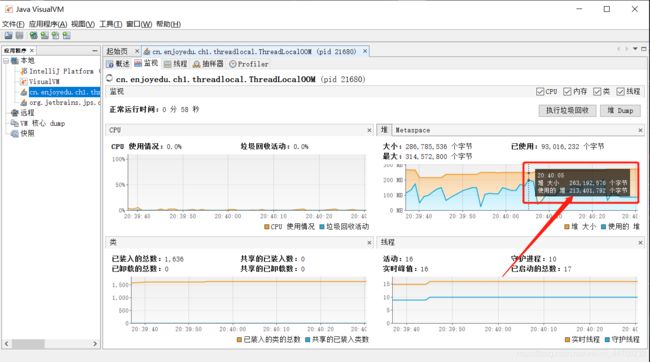Switch to the Profiler tab

point(249,64)
